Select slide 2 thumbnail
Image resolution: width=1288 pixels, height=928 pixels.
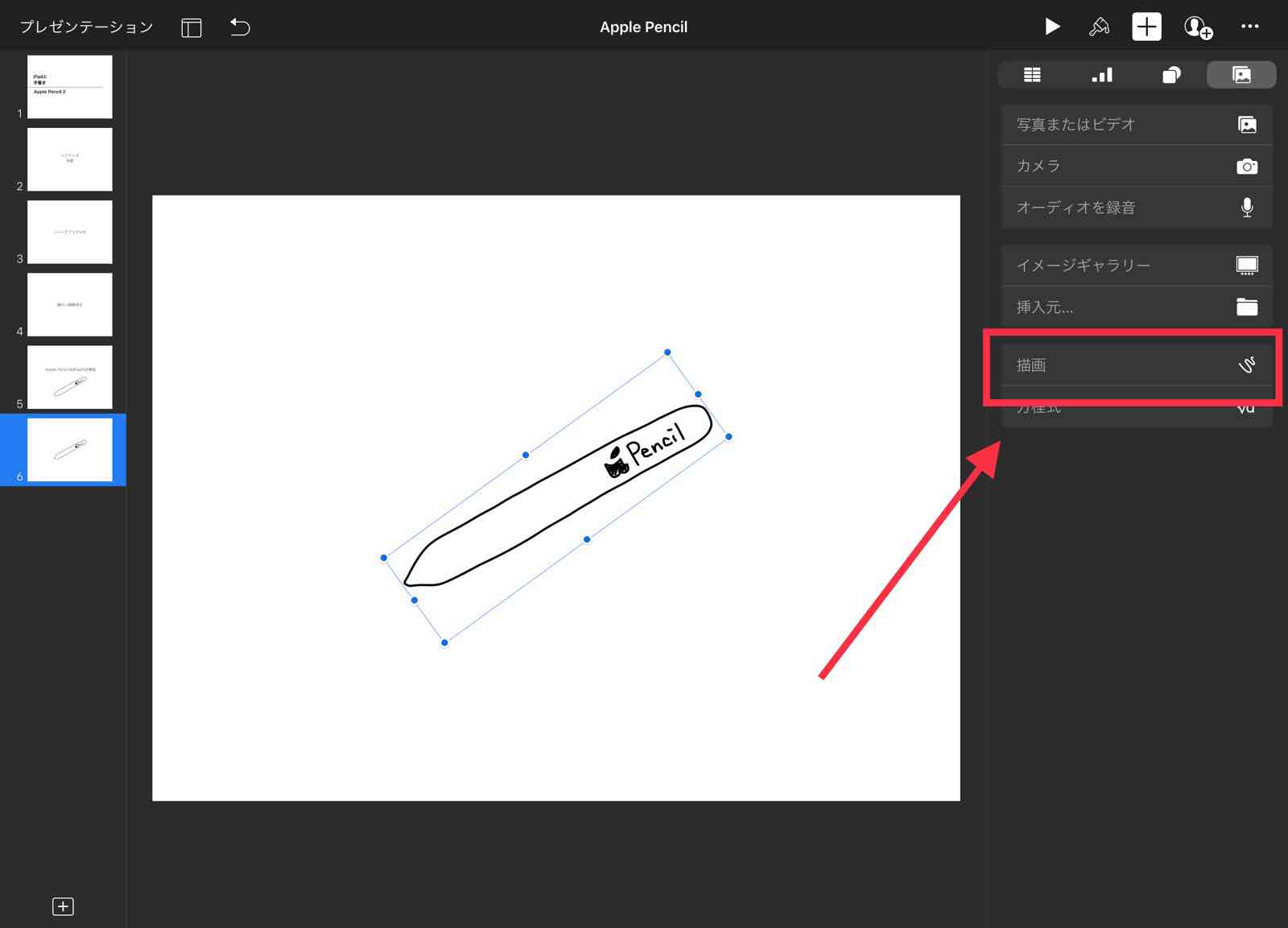coord(70,159)
